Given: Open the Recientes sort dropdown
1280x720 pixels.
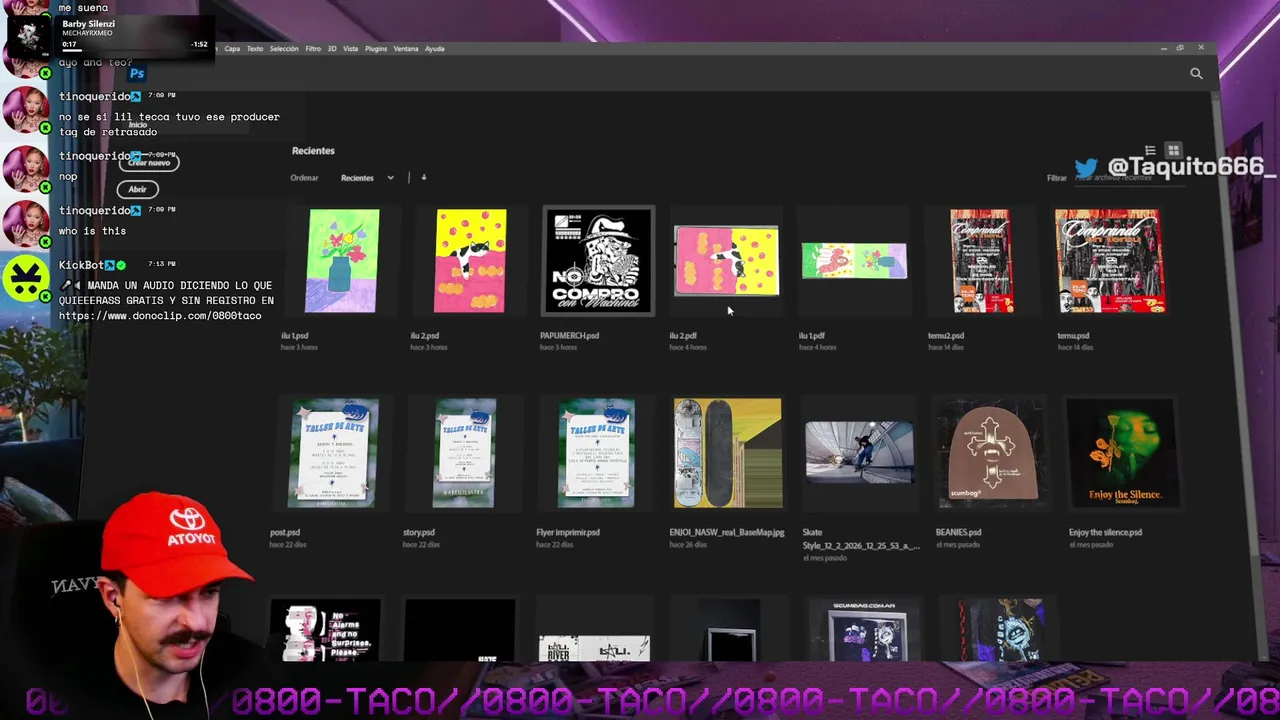Looking at the screenshot, I should pos(367,178).
